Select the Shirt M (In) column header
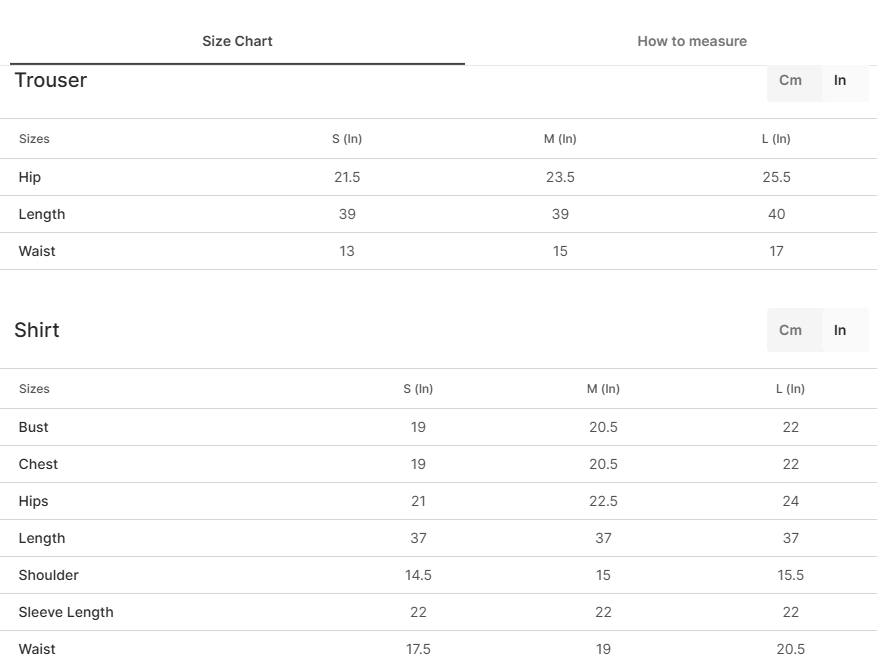This screenshot has height=666, width=877. pos(603,389)
